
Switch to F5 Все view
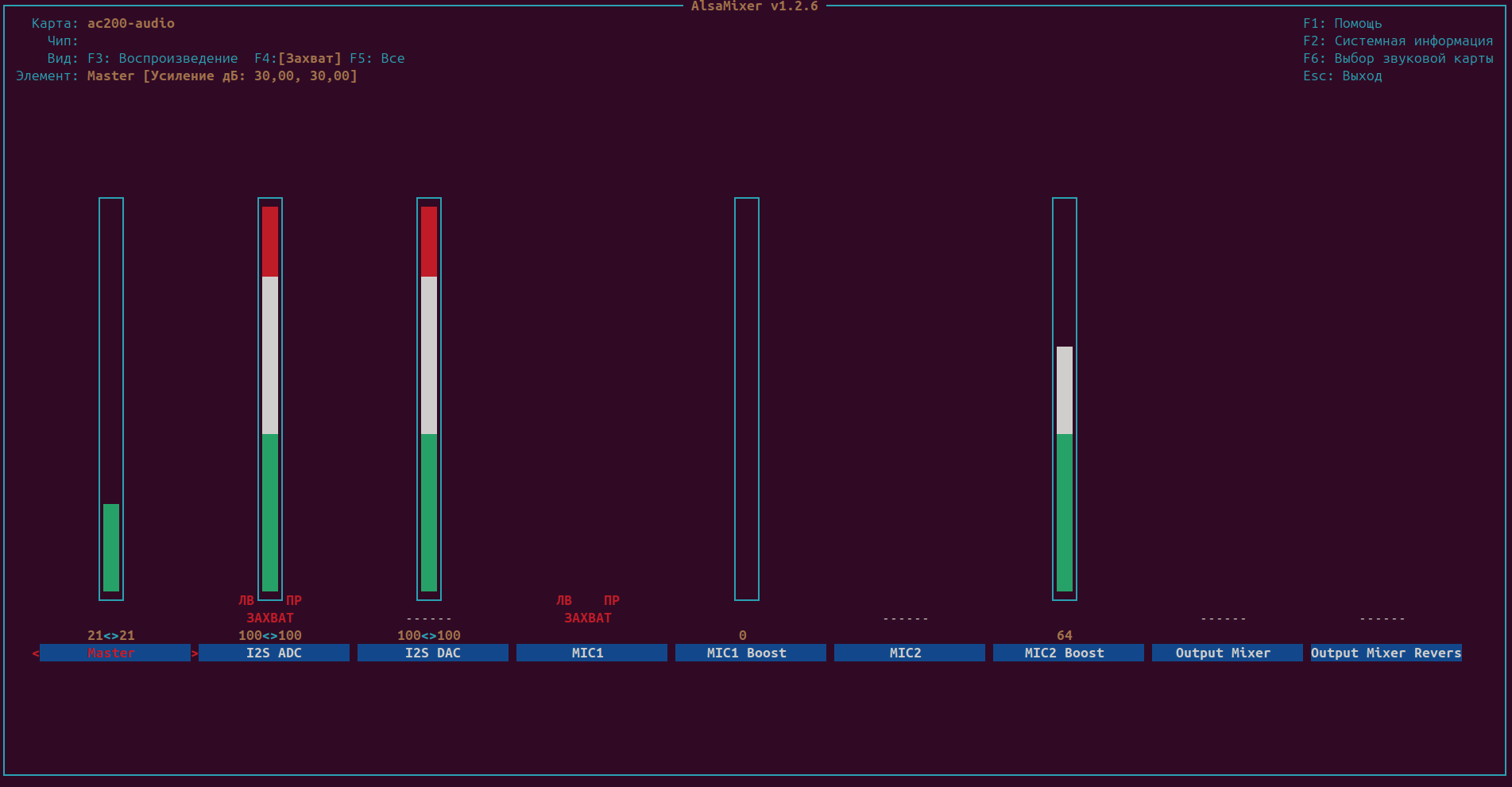pos(377,58)
